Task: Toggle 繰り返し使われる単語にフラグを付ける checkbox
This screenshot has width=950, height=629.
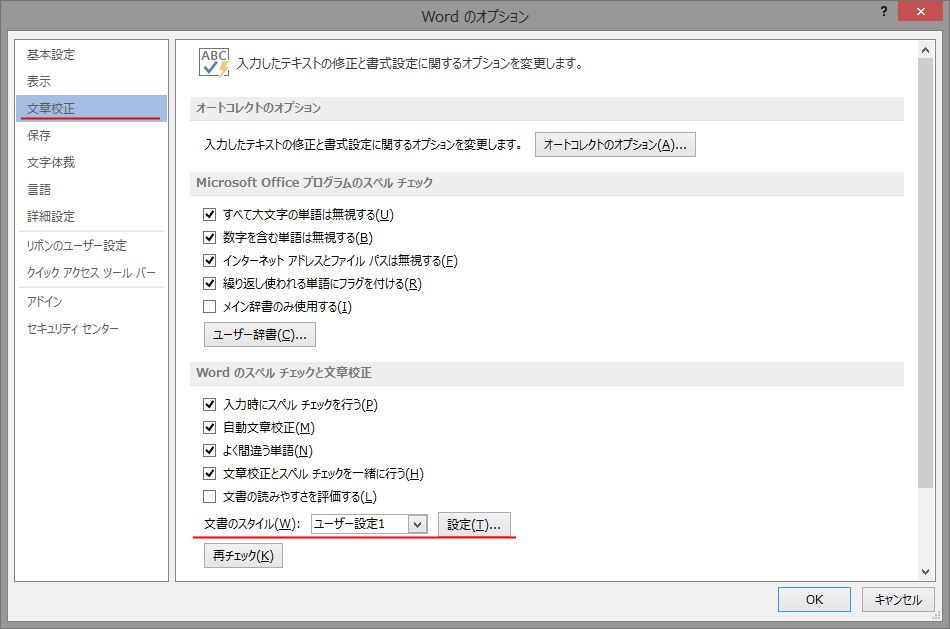Action: pos(210,284)
